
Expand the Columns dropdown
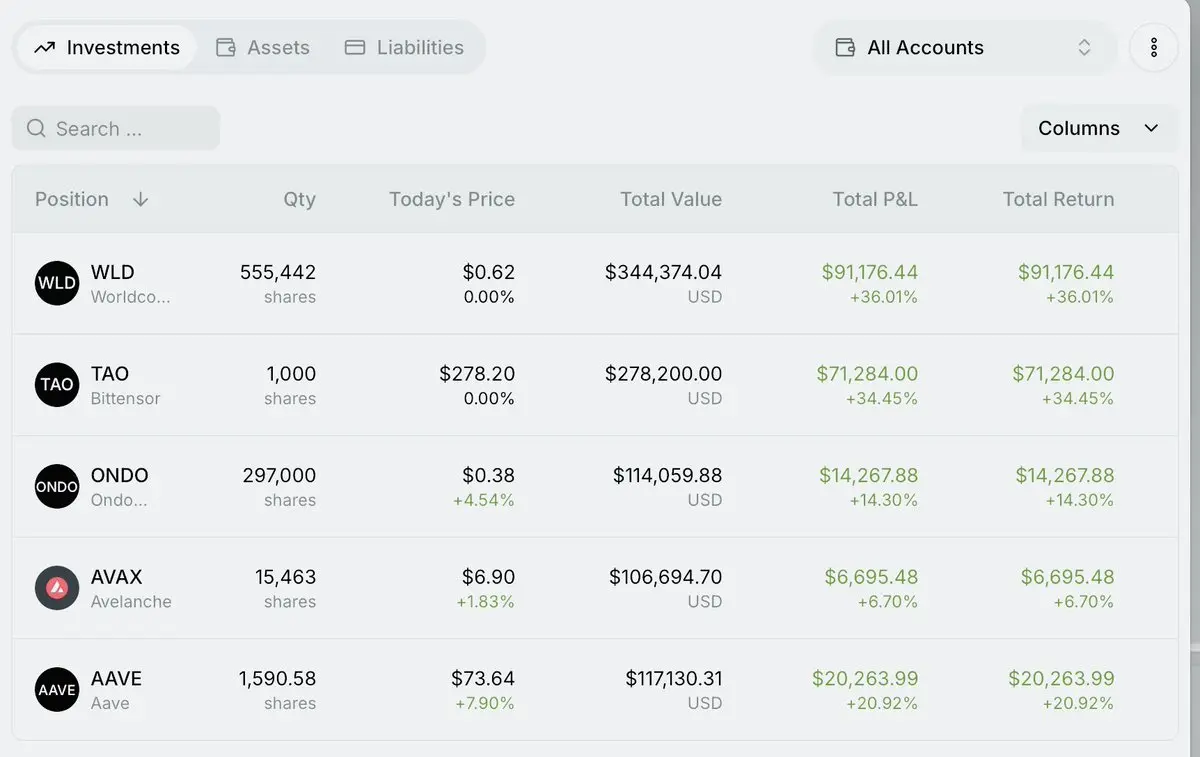coord(1099,128)
